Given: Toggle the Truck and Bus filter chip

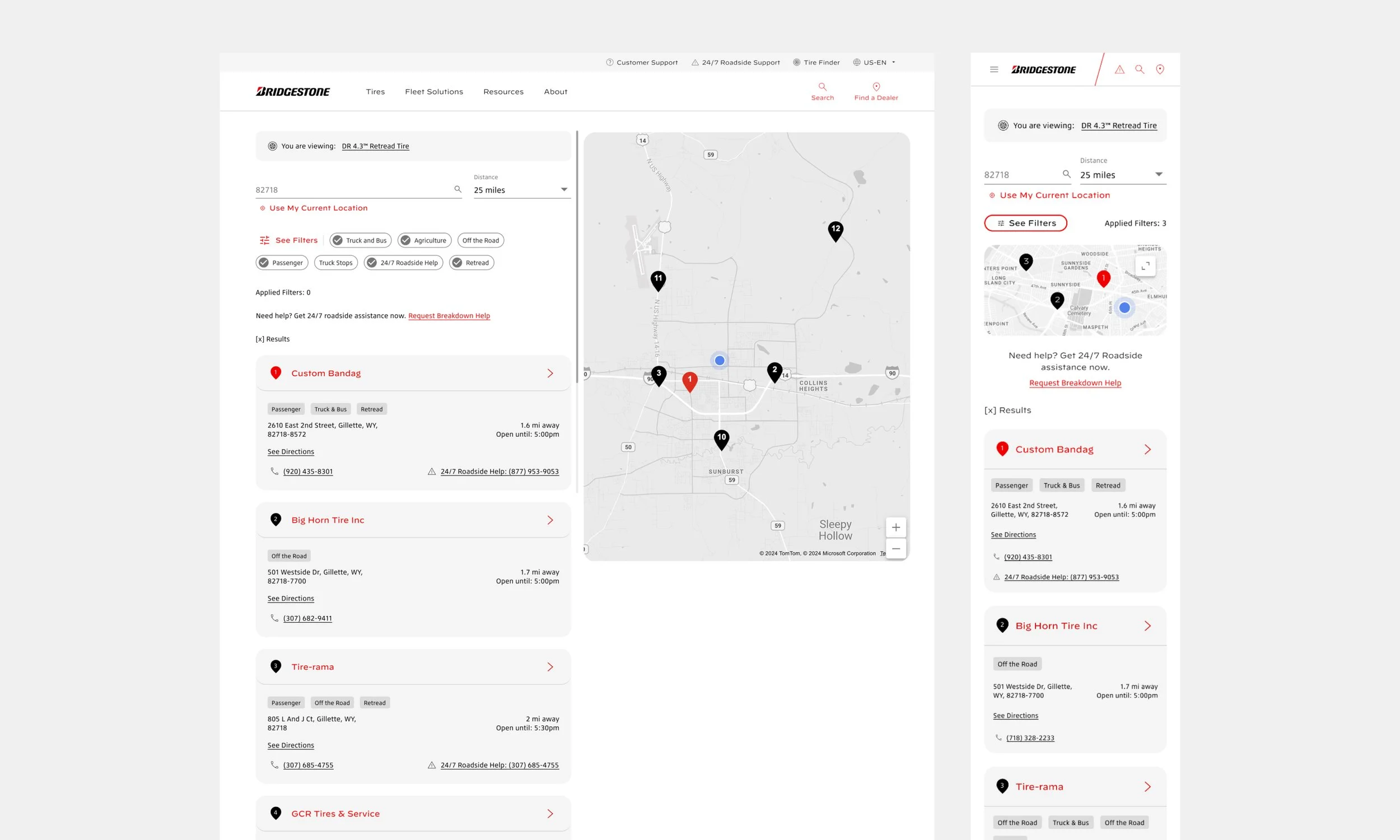Looking at the screenshot, I should [x=361, y=241].
